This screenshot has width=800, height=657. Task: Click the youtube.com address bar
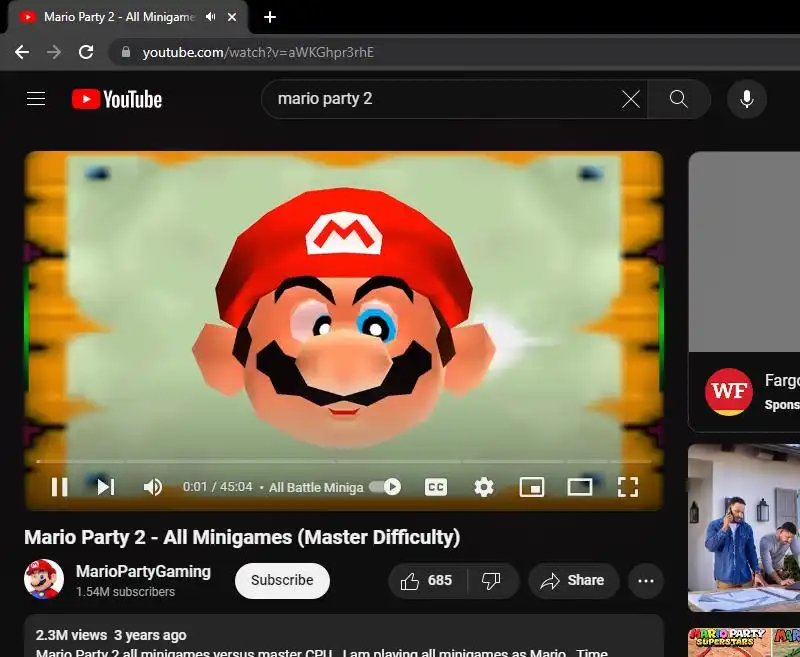454,52
